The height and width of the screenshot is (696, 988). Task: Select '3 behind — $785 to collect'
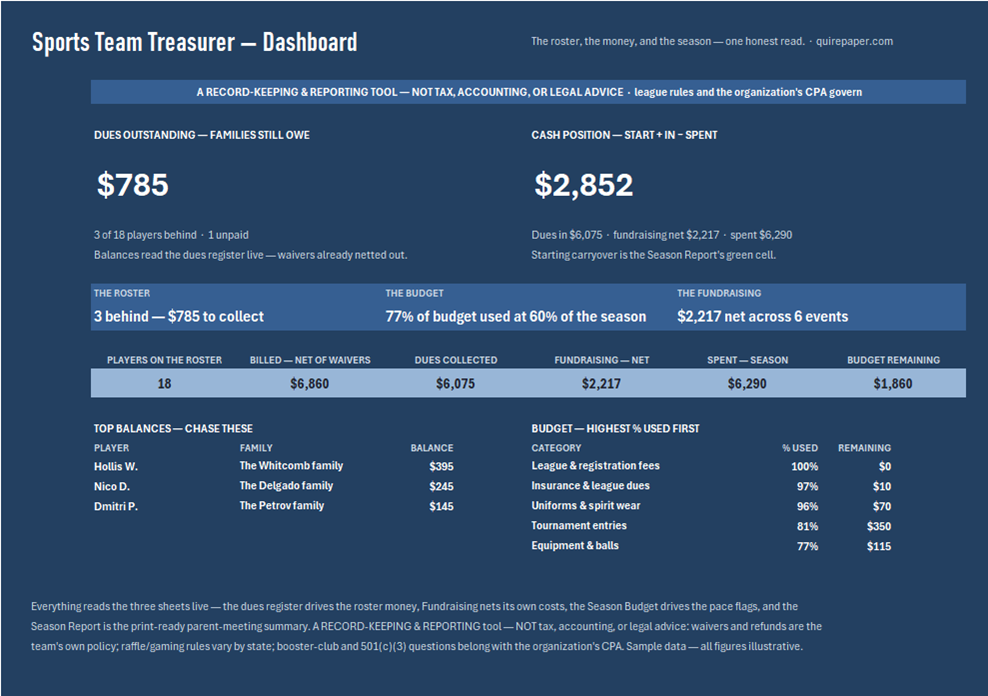179,316
